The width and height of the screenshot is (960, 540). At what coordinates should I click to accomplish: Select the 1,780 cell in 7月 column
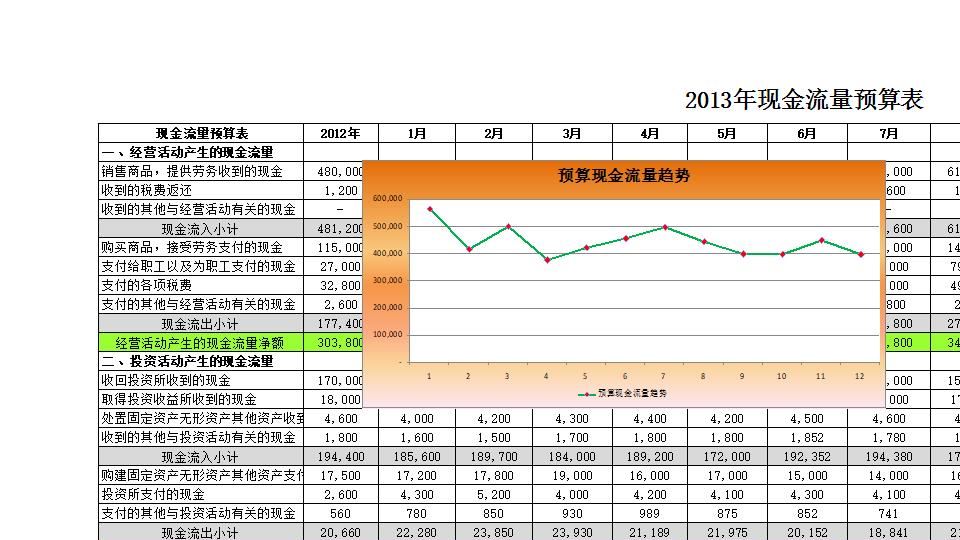coord(888,438)
